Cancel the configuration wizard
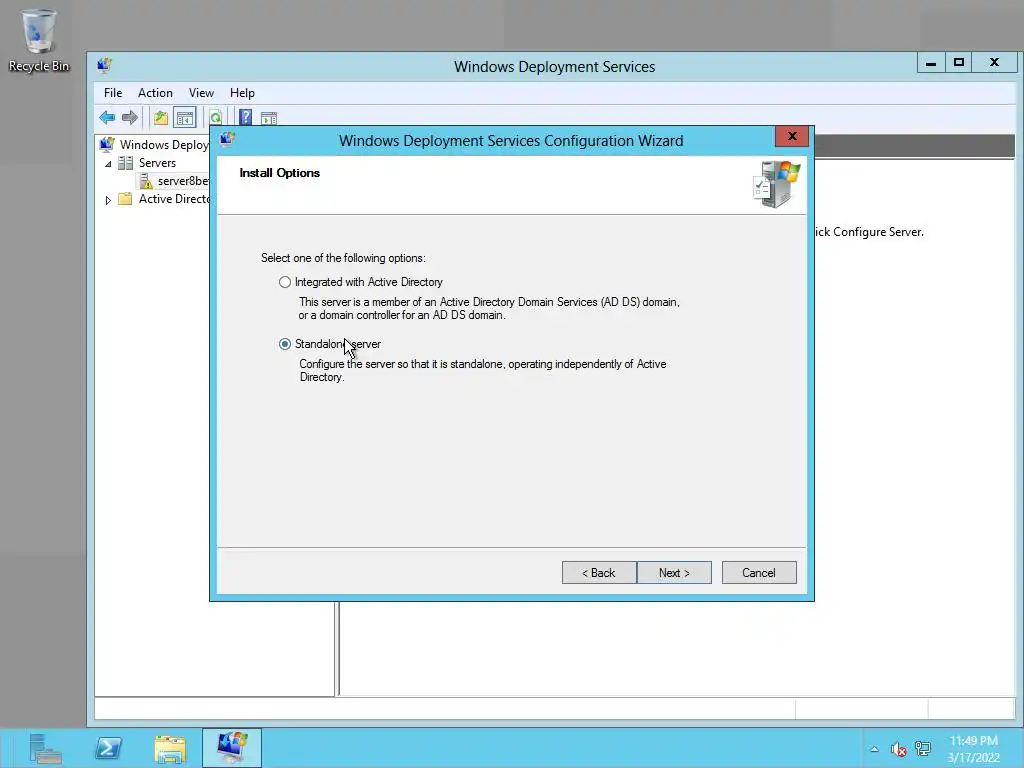The image size is (1024, 768). [x=759, y=573]
